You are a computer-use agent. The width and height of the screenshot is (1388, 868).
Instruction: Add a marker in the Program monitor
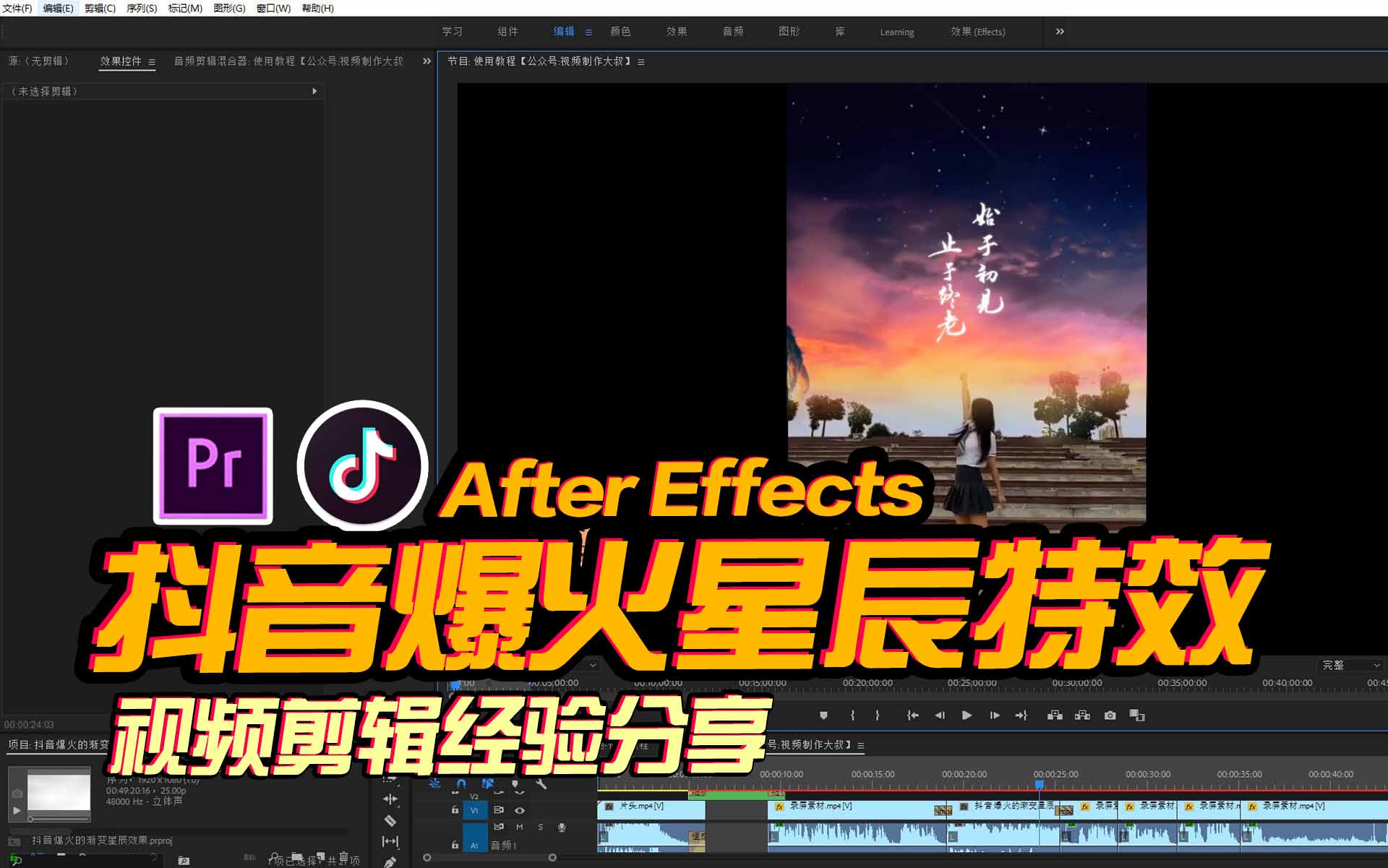pyautogui.click(x=823, y=716)
